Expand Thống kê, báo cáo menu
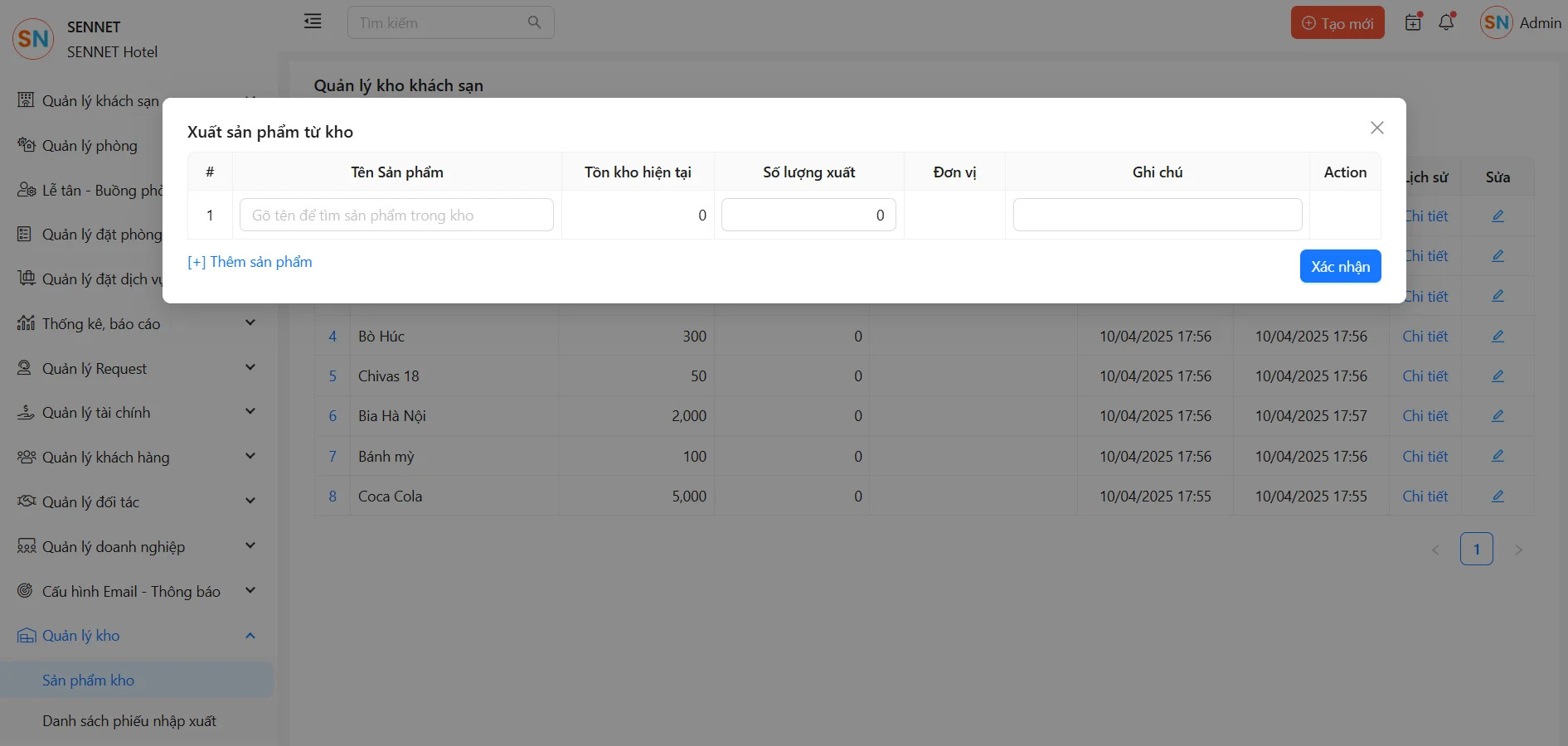Viewport: 1568px width, 746px height. (x=250, y=323)
